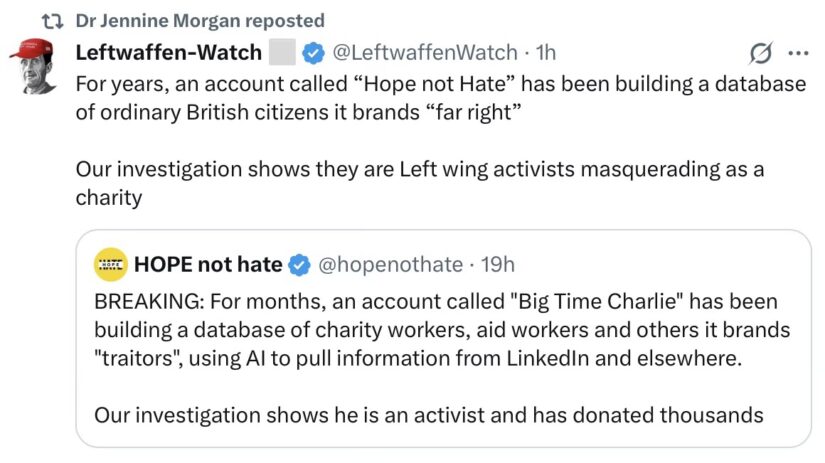Image resolution: width=825 pixels, height=463 pixels.
Task: Click the 19h timestamp on the quoted post
Action: pos(498,264)
